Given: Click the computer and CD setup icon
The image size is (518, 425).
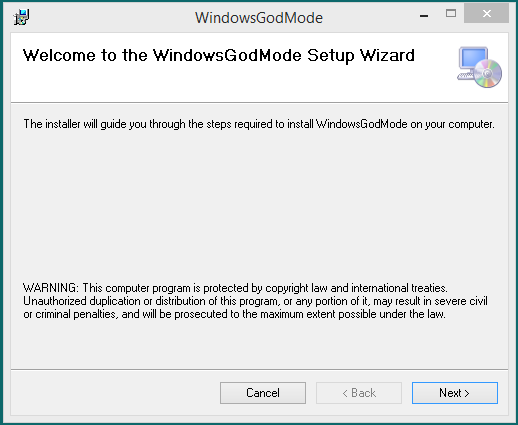Looking at the screenshot, I should tap(479, 67).
